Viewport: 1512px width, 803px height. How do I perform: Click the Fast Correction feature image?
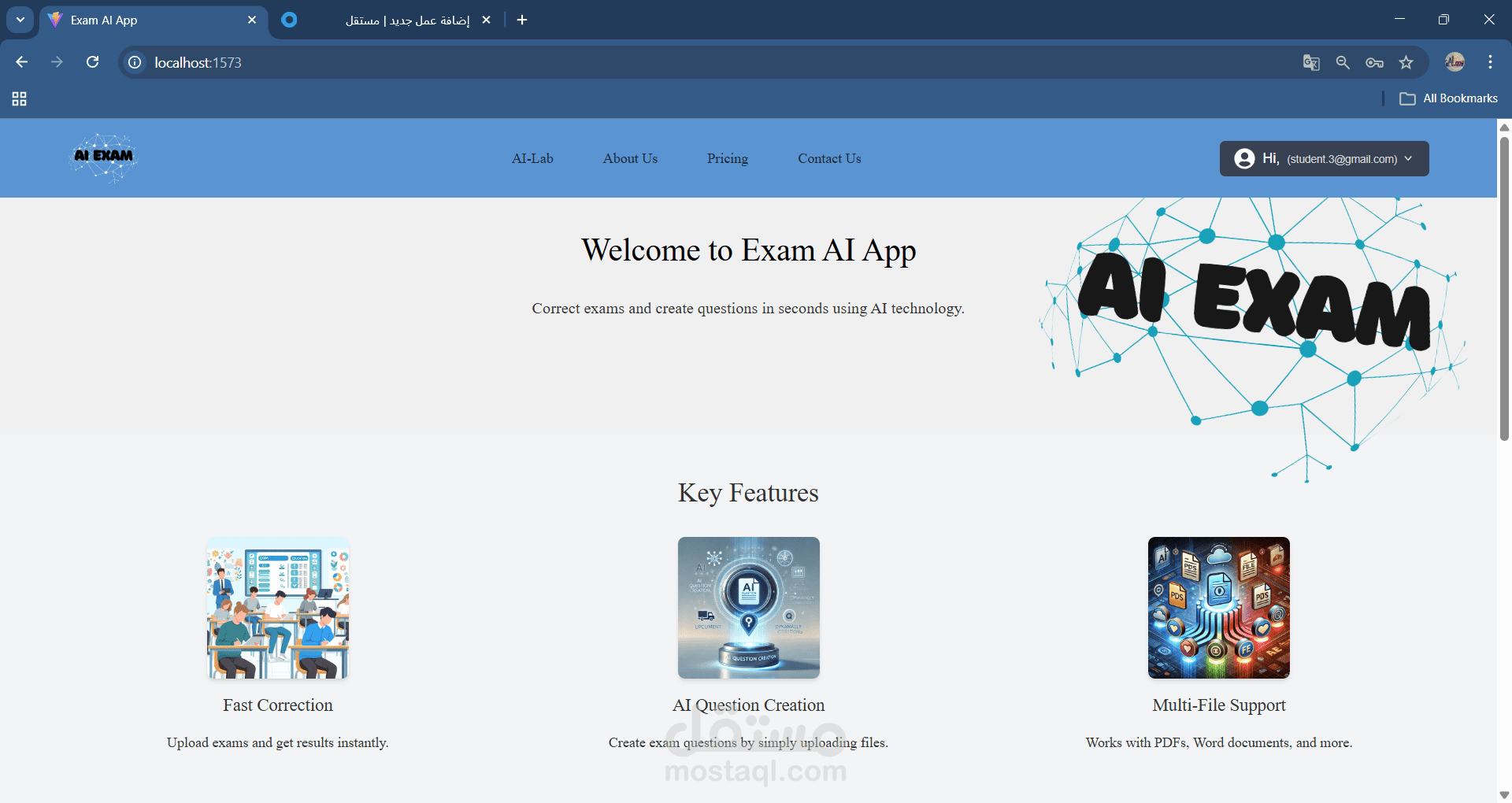(277, 607)
